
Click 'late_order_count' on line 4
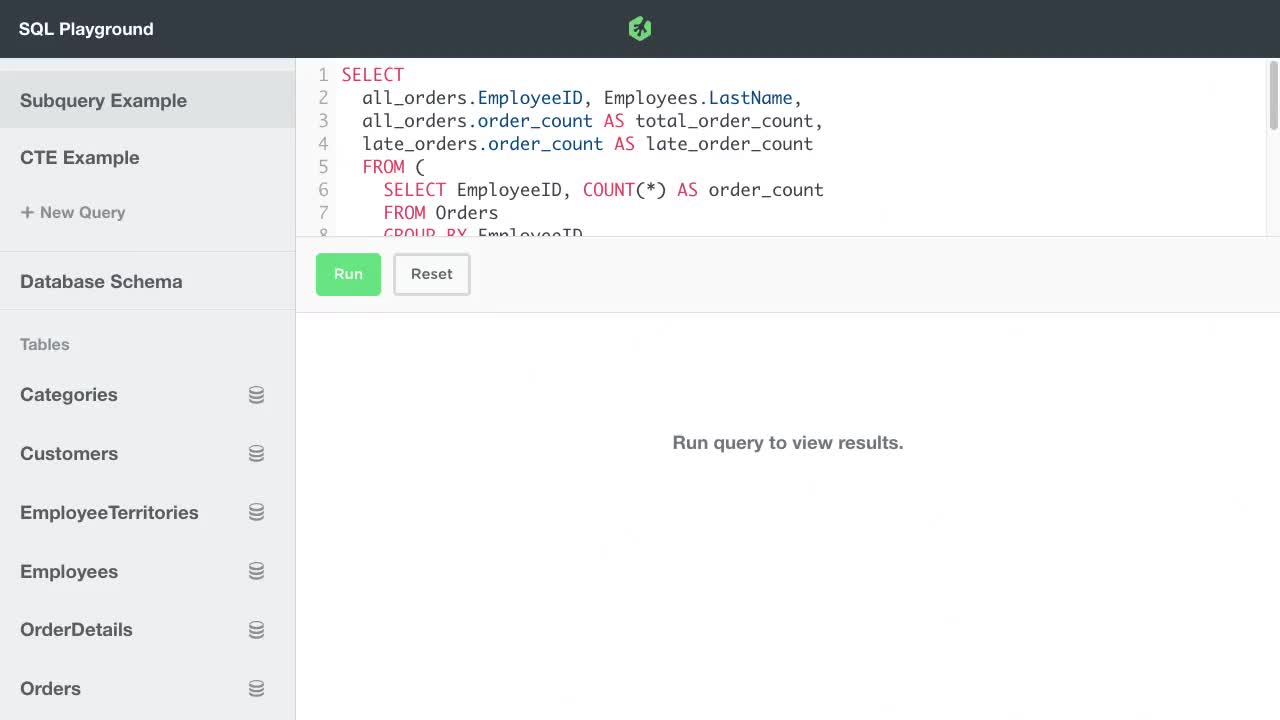point(730,144)
